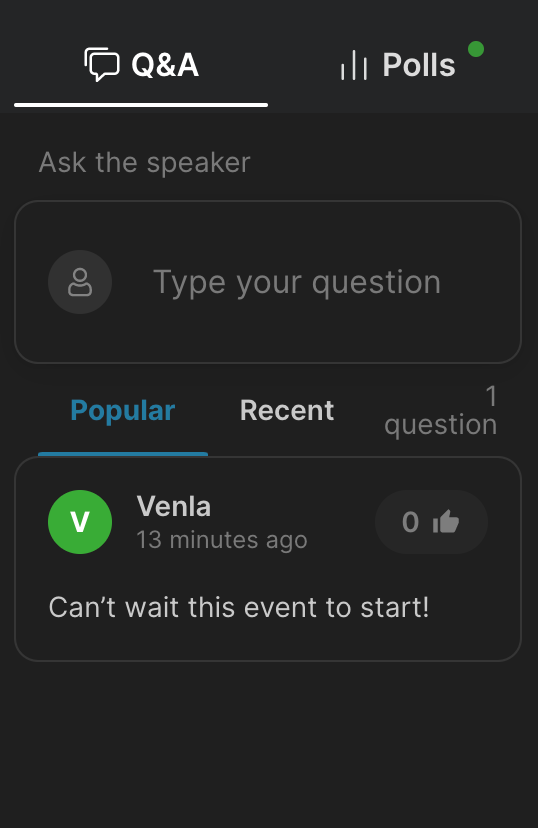Viewport: 538px width, 828px height.
Task: Click the white underline beneath Q&A tab
Action: tap(141, 105)
